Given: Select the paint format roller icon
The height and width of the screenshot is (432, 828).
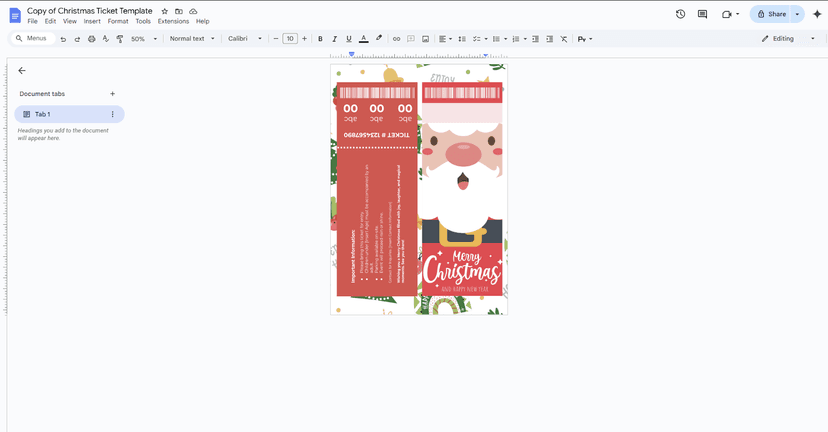Looking at the screenshot, I should (x=120, y=39).
